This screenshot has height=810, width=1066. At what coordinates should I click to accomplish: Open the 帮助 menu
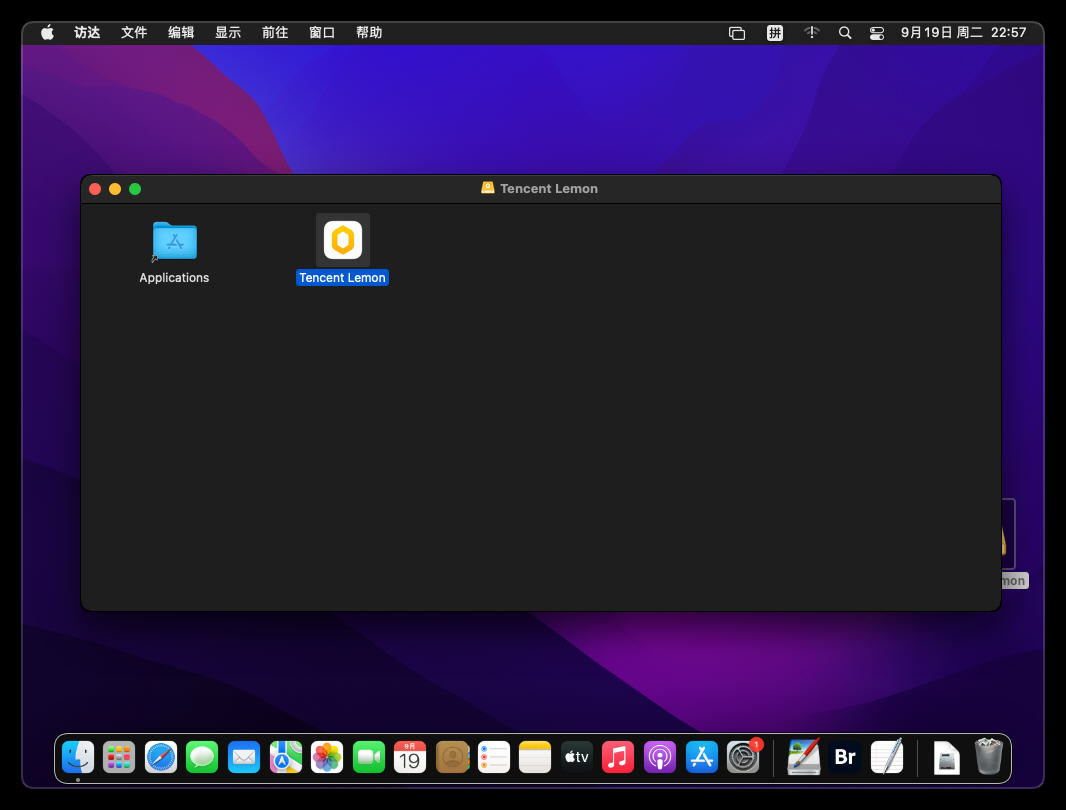369,33
